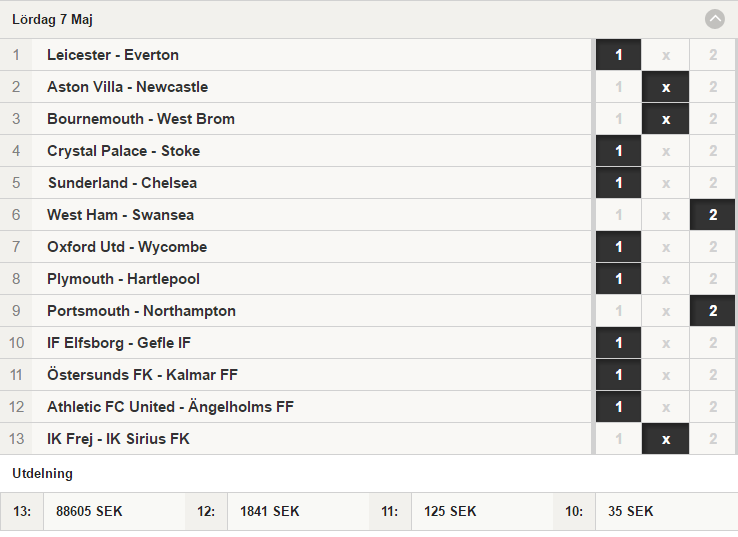Select x for IK Frej - IK Sirius FK

coord(666,439)
